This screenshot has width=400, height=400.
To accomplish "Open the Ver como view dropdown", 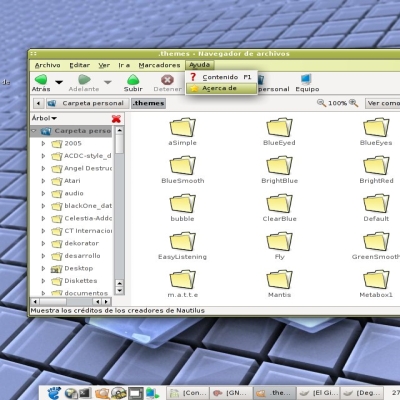I will (383, 103).
